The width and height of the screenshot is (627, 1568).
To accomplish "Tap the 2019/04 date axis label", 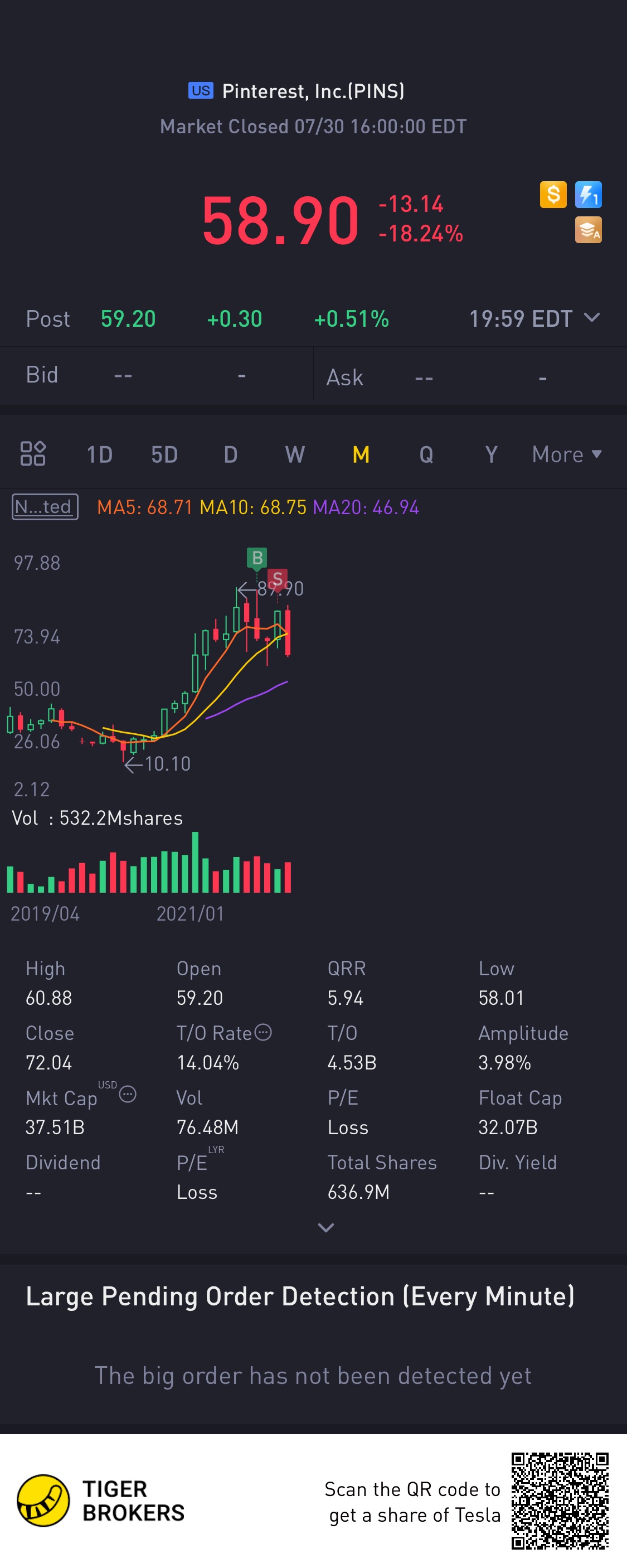I will tap(45, 914).
